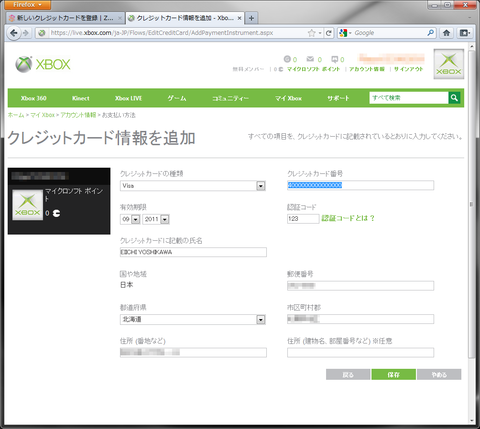Click the Xbox profile tile in the sidebar
The width and height of the screenshot is (480, 429).
pyautogui.click(x=28, y=205)
